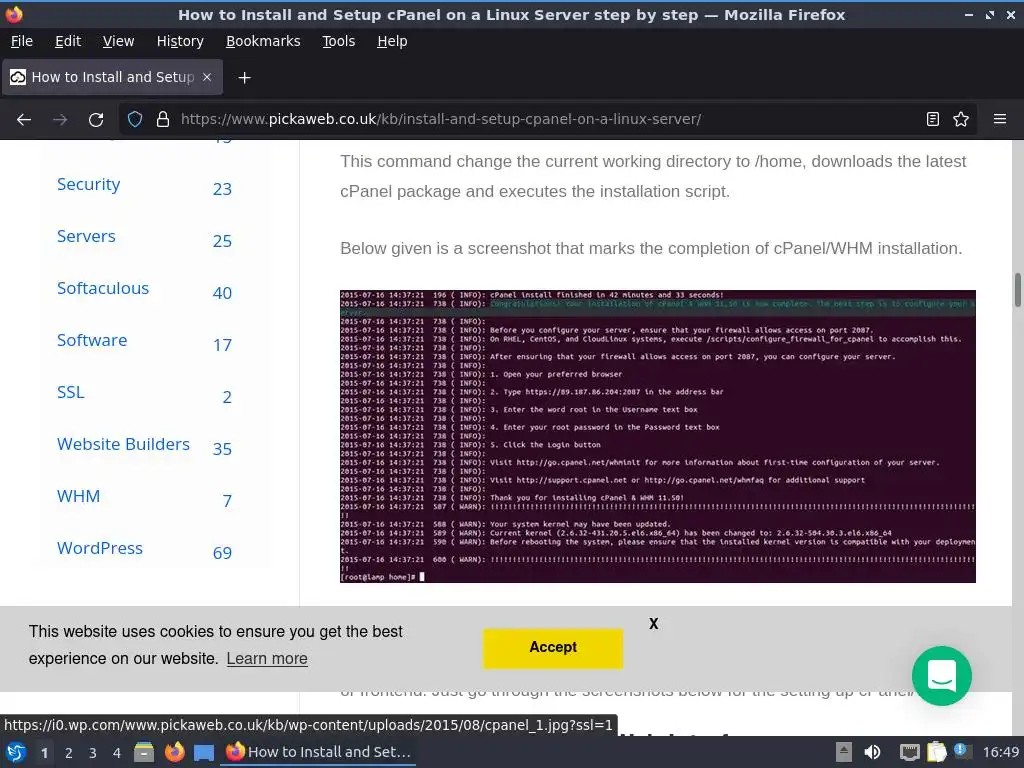Screen dimensions: 1024x768
Task: Launch Firefox from taskbar launcher
Action: pos(174,752)
